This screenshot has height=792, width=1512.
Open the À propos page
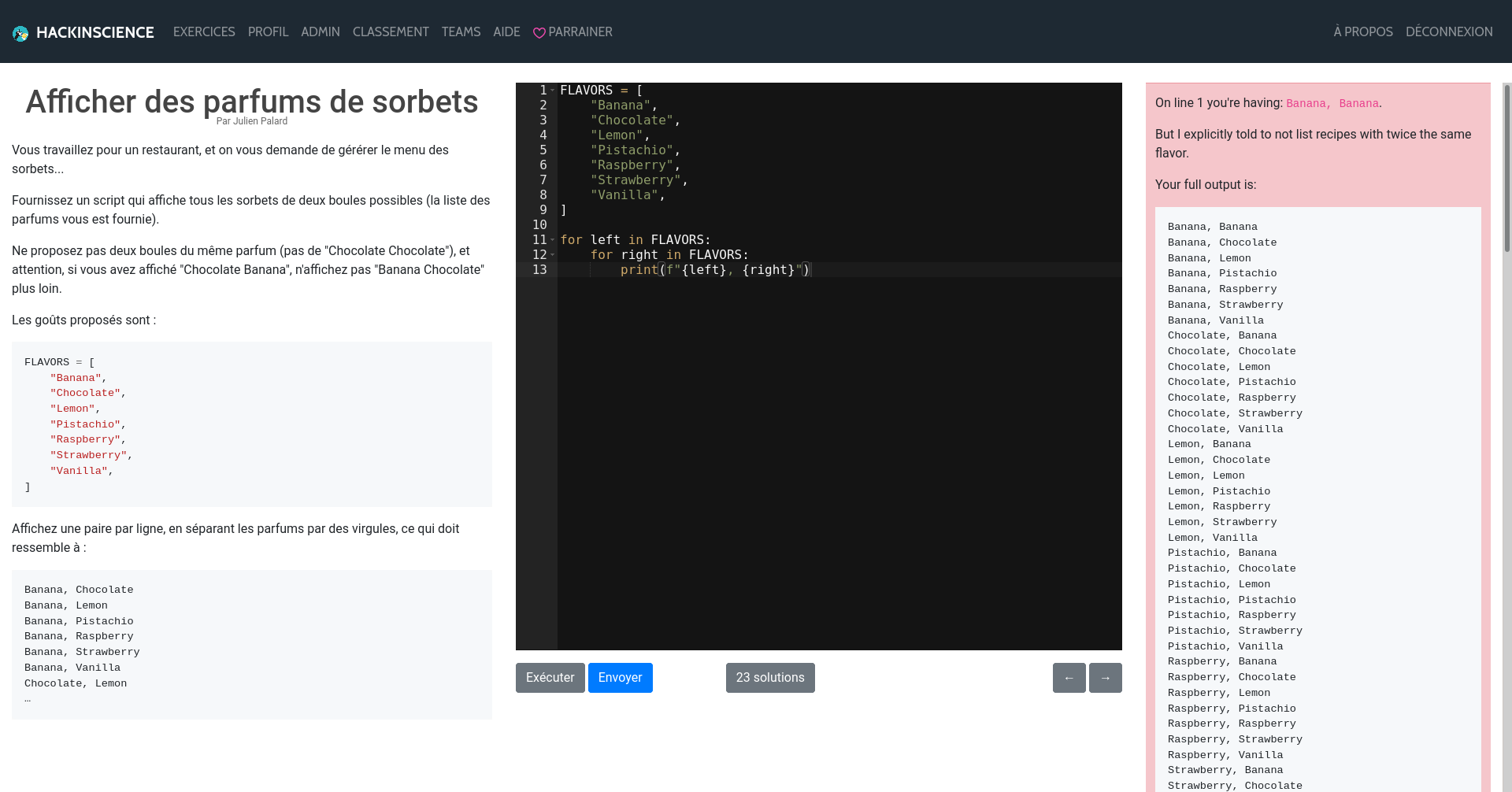point(1363,31)
